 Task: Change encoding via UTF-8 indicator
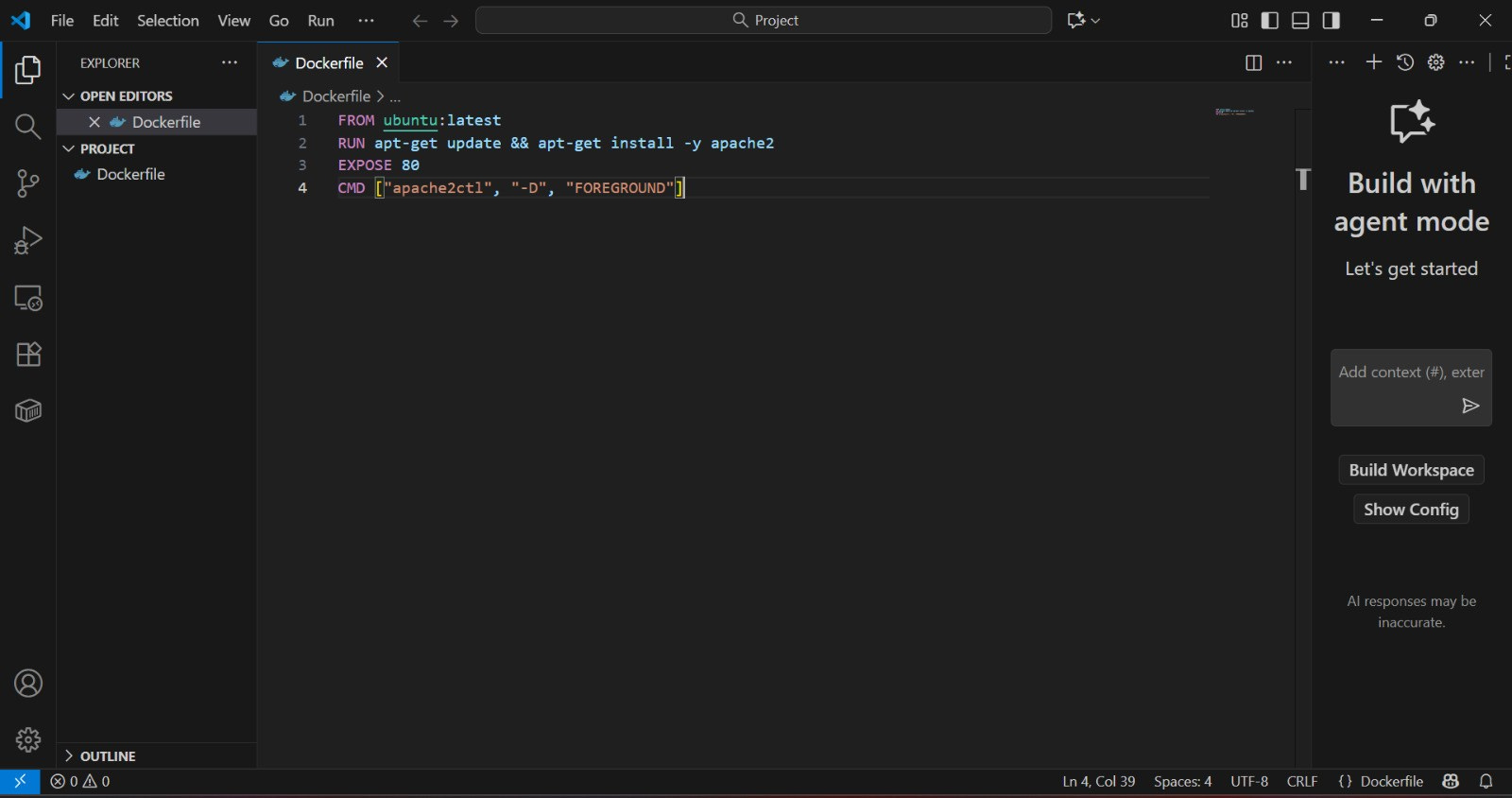coord(1249,782)
